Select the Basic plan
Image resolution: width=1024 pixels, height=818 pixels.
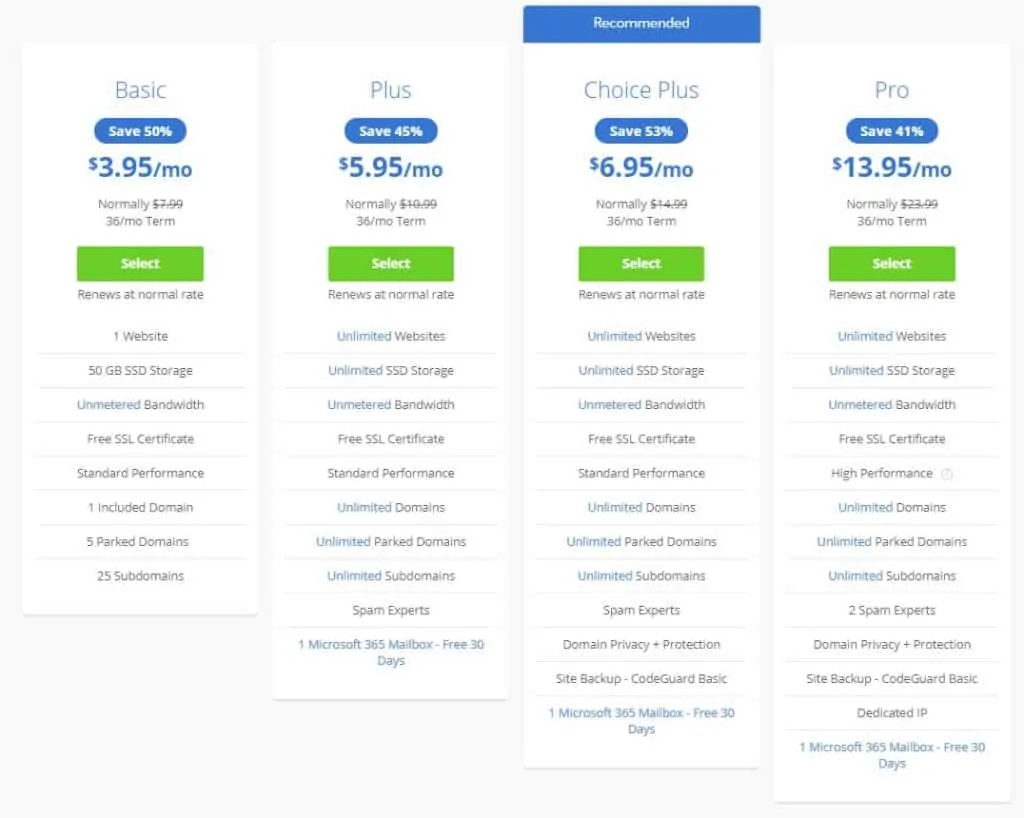click(x=140, y=263)
